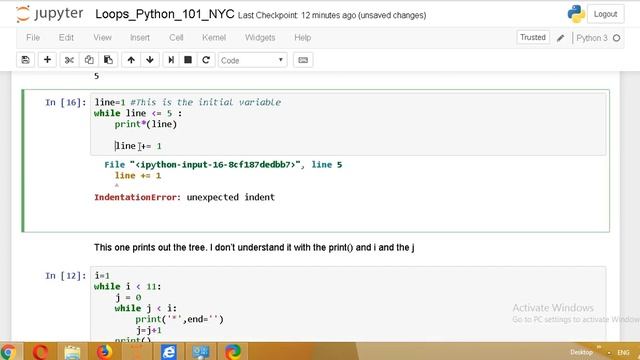Viewport: 640px width, 360px height.
Task: Open Opera from the taskbar
Action: tap(40, 351)
